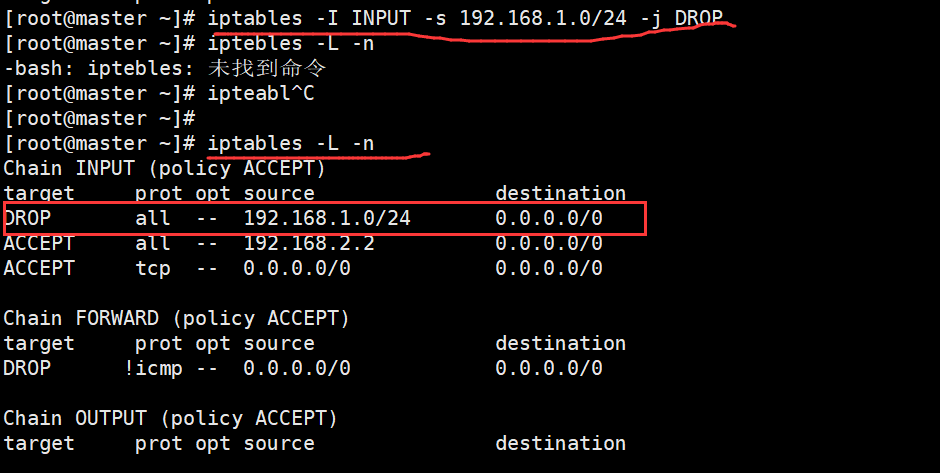940x473 pixels.
Task: Click the "source" column header under Chain FORWARD
Action: click(279, 343)
